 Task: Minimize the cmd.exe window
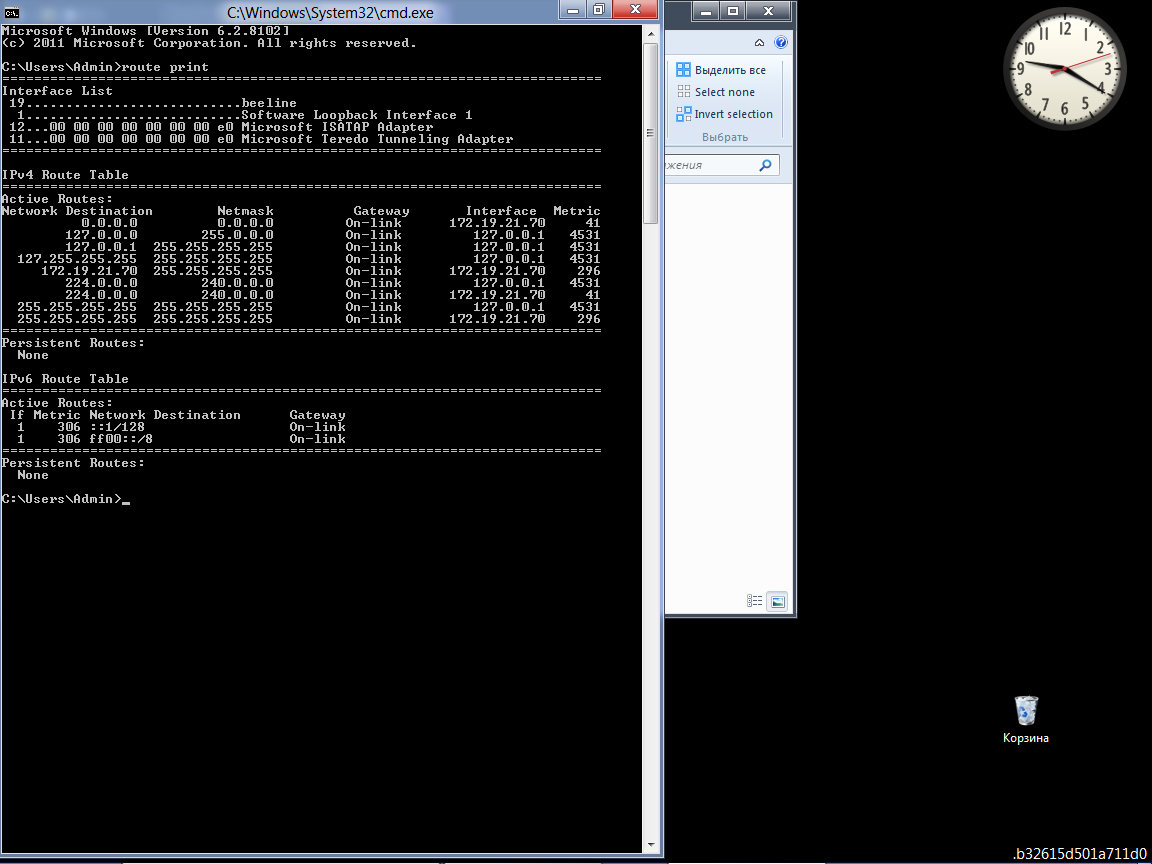click(573, 10)
